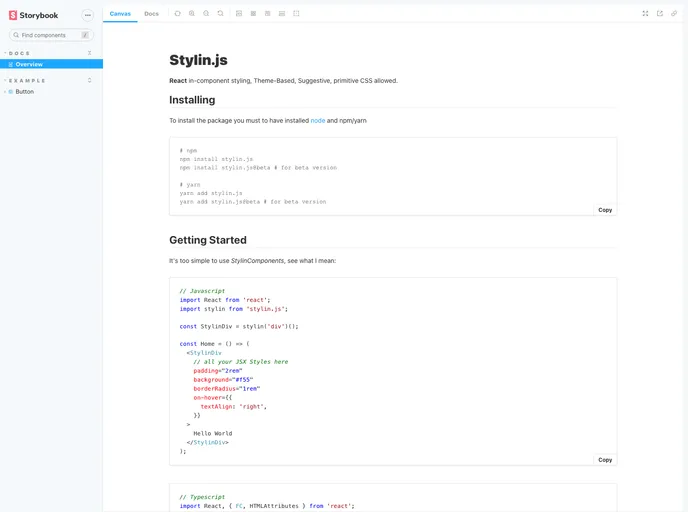The width and height of the screenshot is (688, 512).
Task: Click the 'npm install stylin.js' line
Action: 216,159
